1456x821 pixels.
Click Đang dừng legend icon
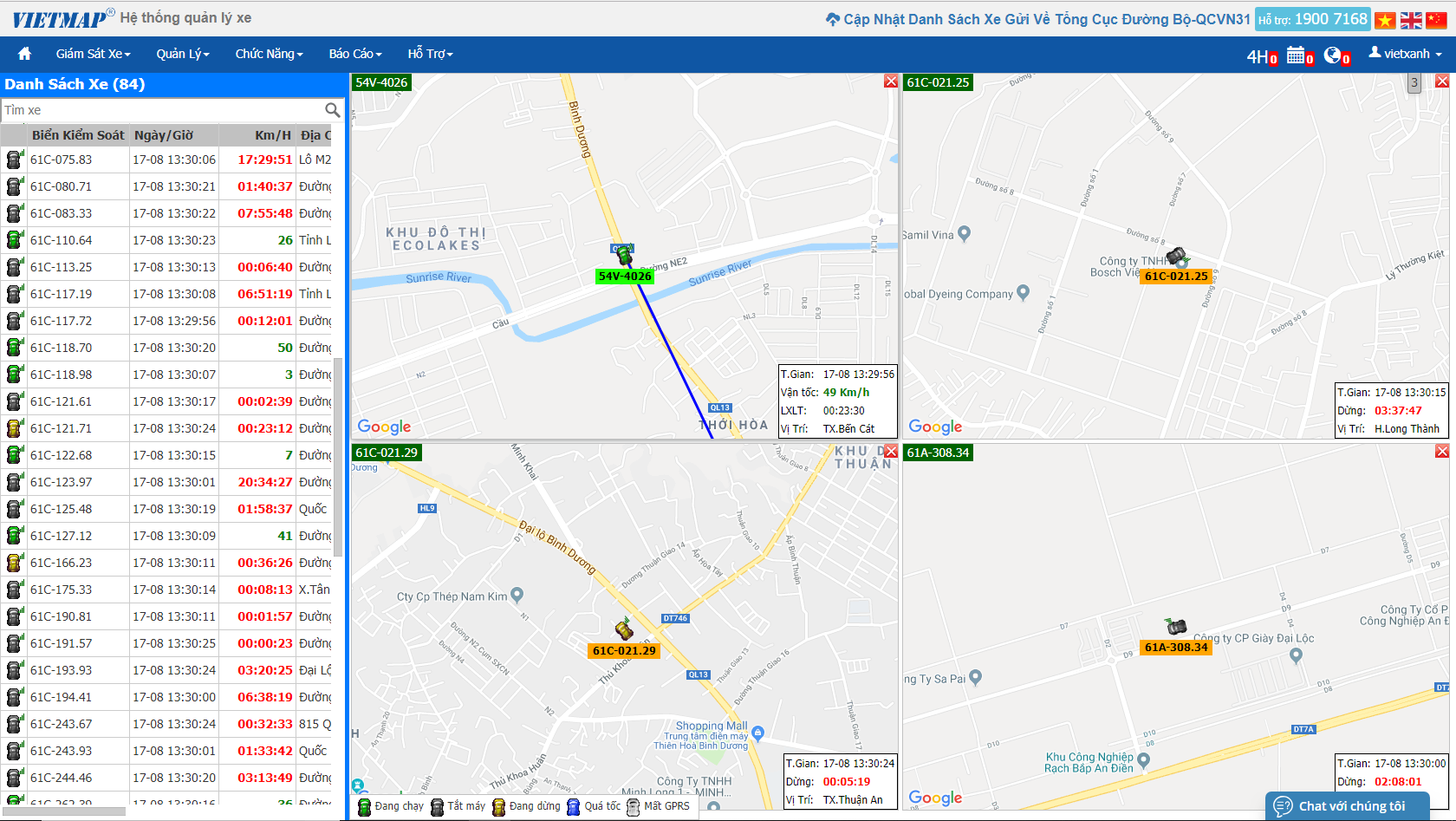pos(499,807)
